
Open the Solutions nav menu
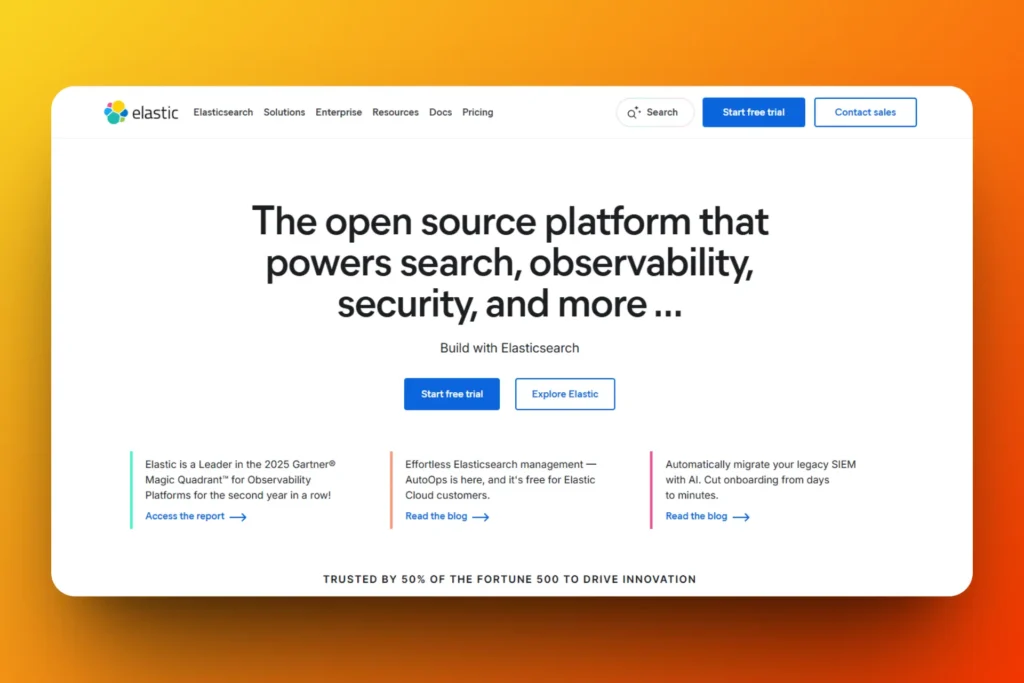point(284,112)
